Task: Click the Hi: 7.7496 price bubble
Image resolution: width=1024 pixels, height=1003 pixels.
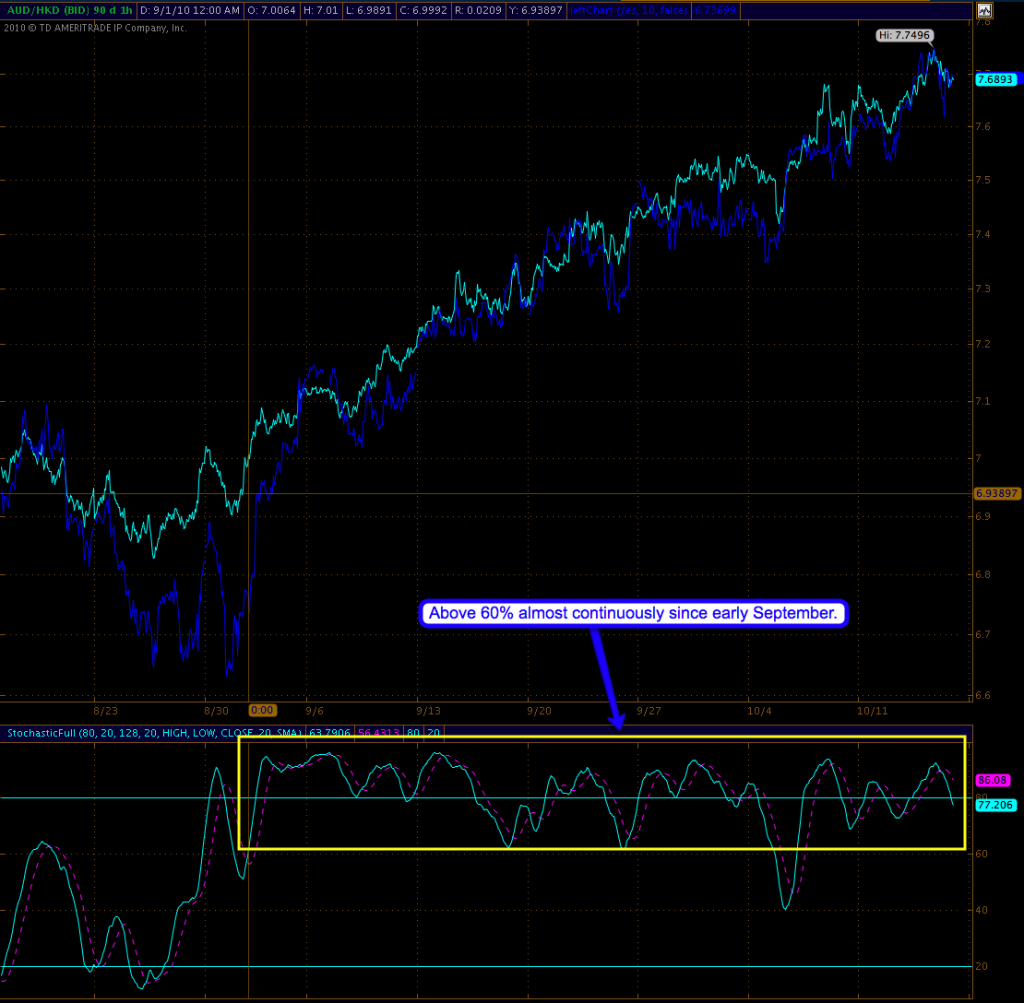Action: [903, 35]
